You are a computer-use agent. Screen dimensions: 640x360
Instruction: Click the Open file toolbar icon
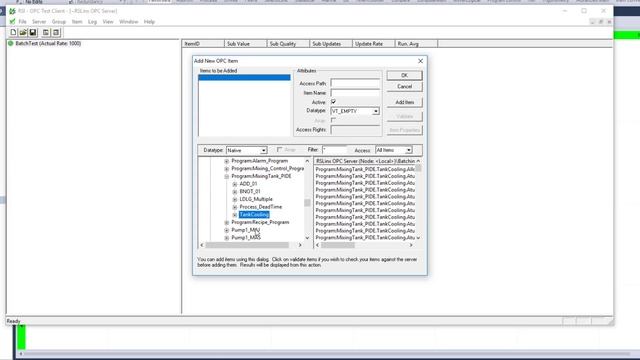pyautogui.click(x=23, y=32)
